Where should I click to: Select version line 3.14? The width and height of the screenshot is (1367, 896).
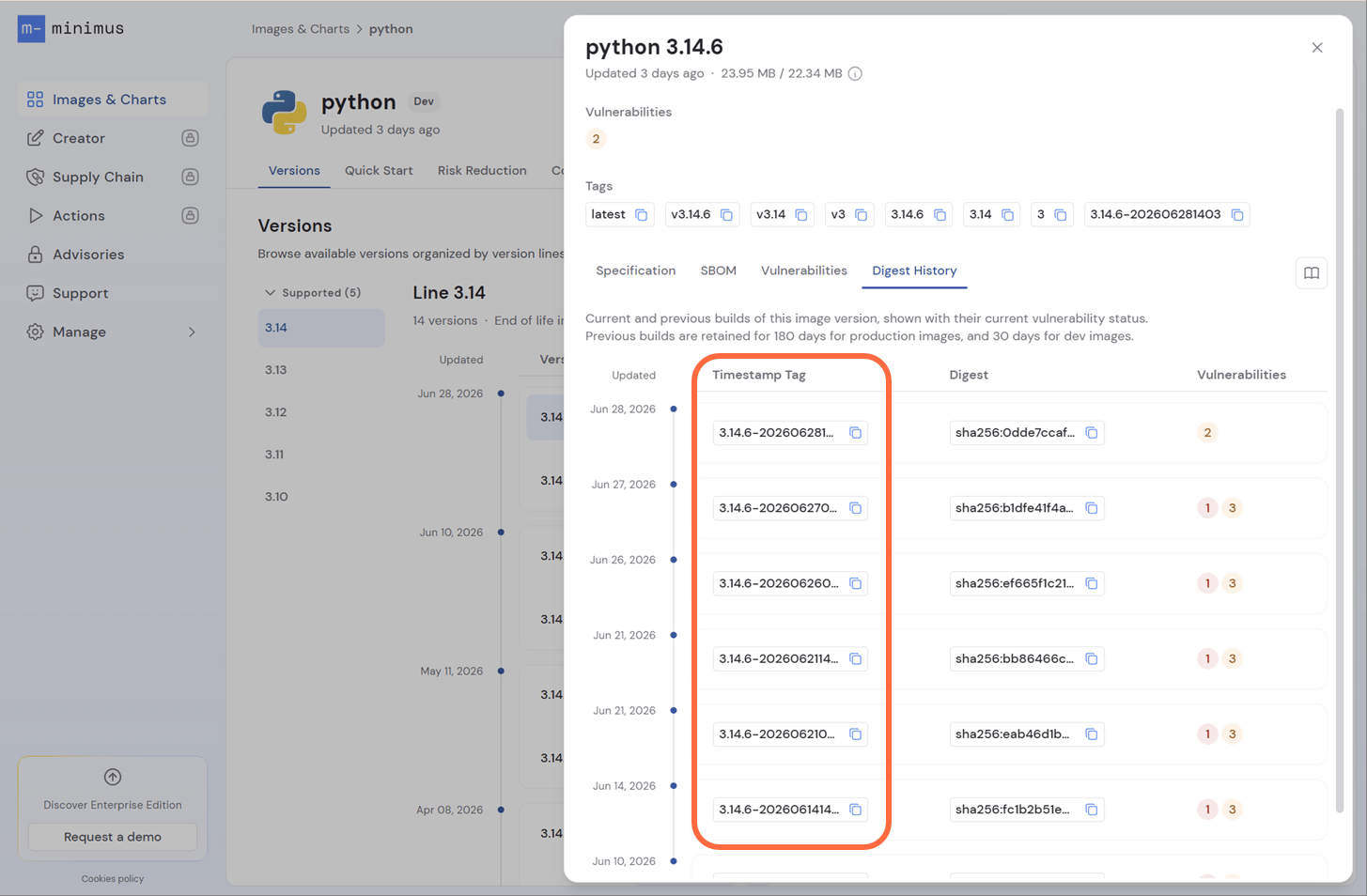coord(320,328)
